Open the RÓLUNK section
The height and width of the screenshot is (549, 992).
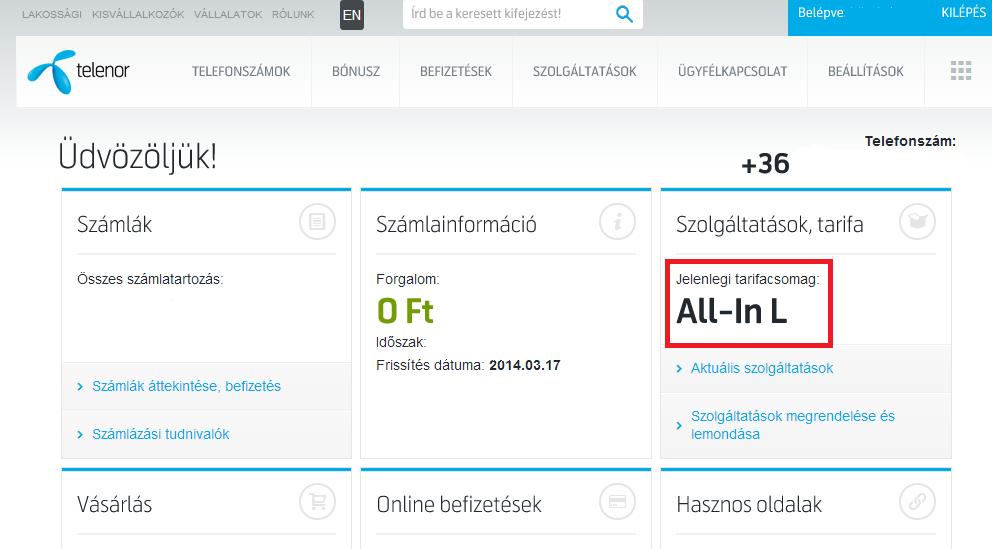293,14
